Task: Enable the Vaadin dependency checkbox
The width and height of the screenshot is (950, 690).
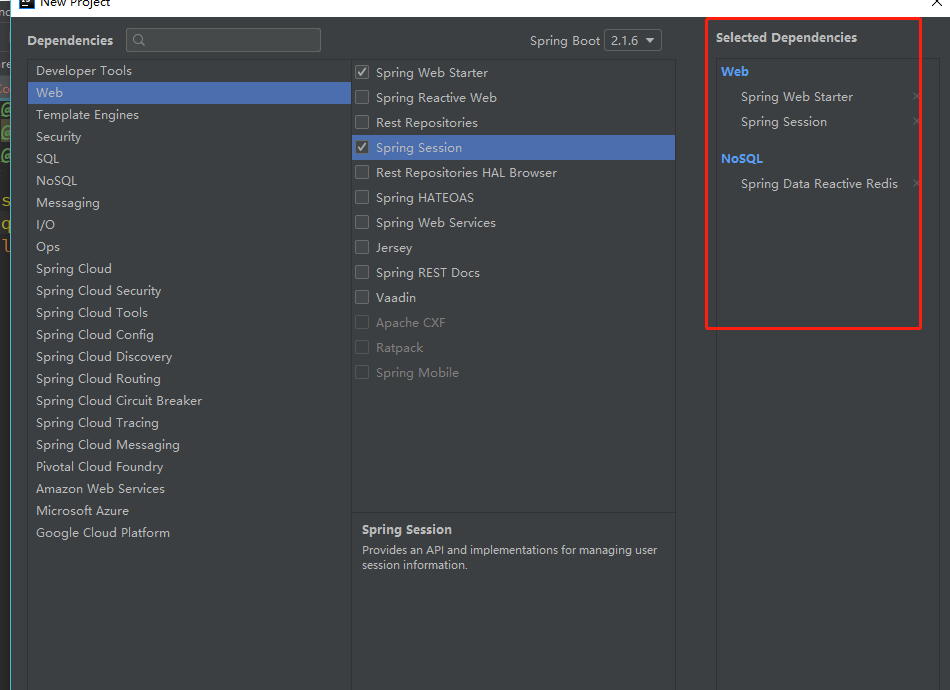Action: coord(362,298)
